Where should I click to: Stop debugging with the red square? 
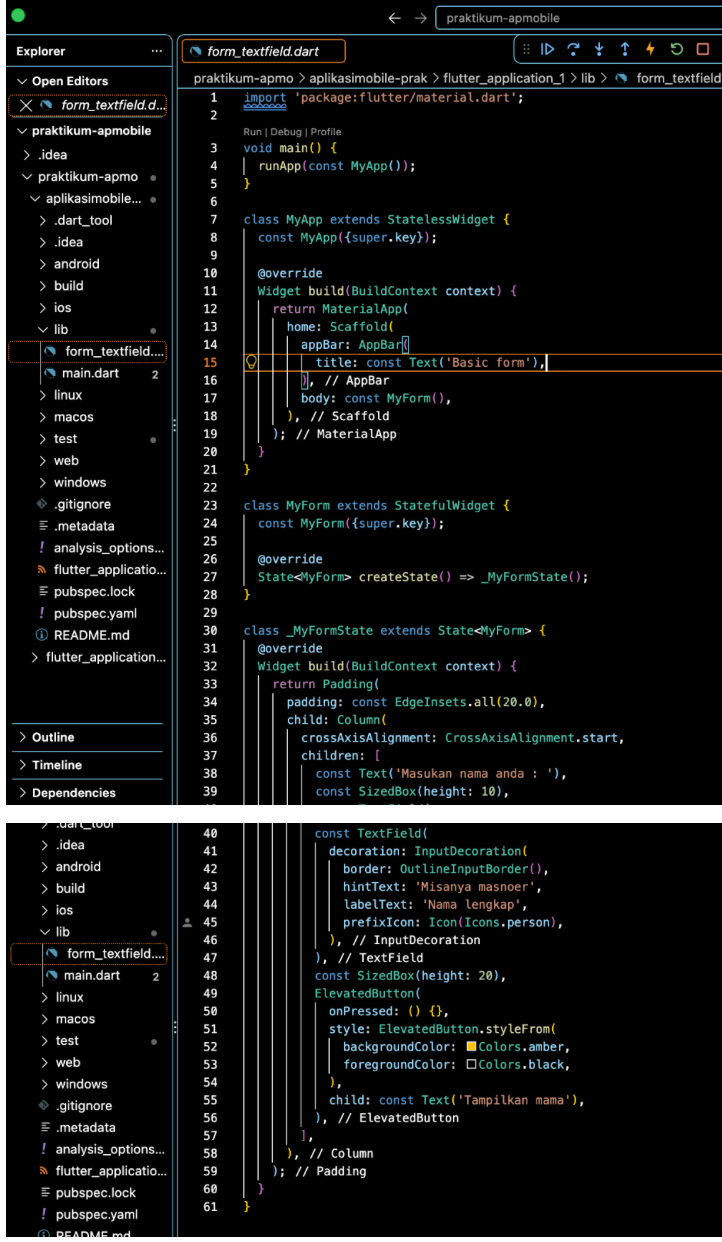(702, 49)
